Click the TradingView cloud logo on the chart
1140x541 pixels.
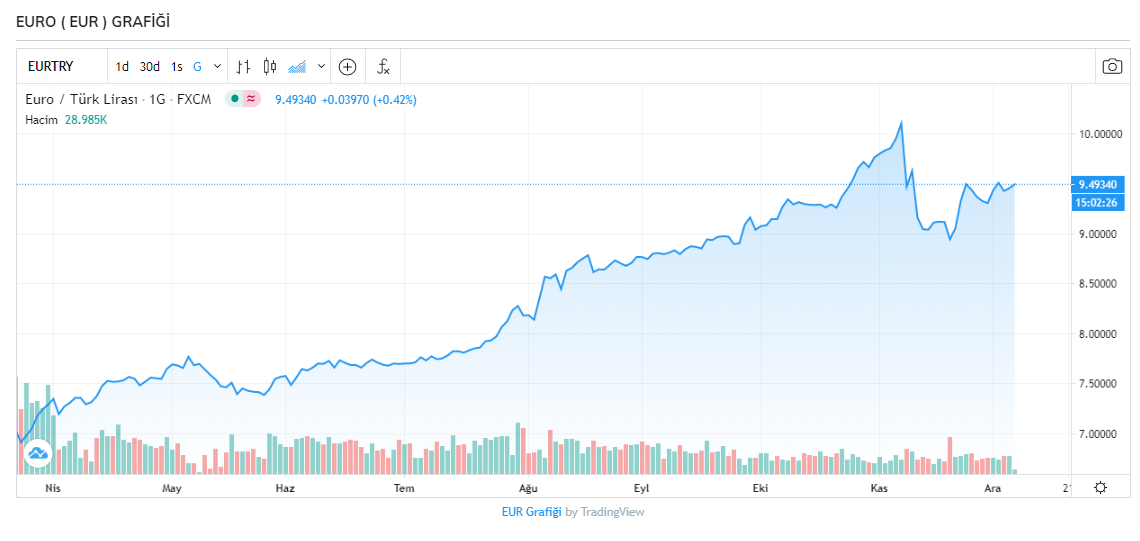click(x=38, y=454)
